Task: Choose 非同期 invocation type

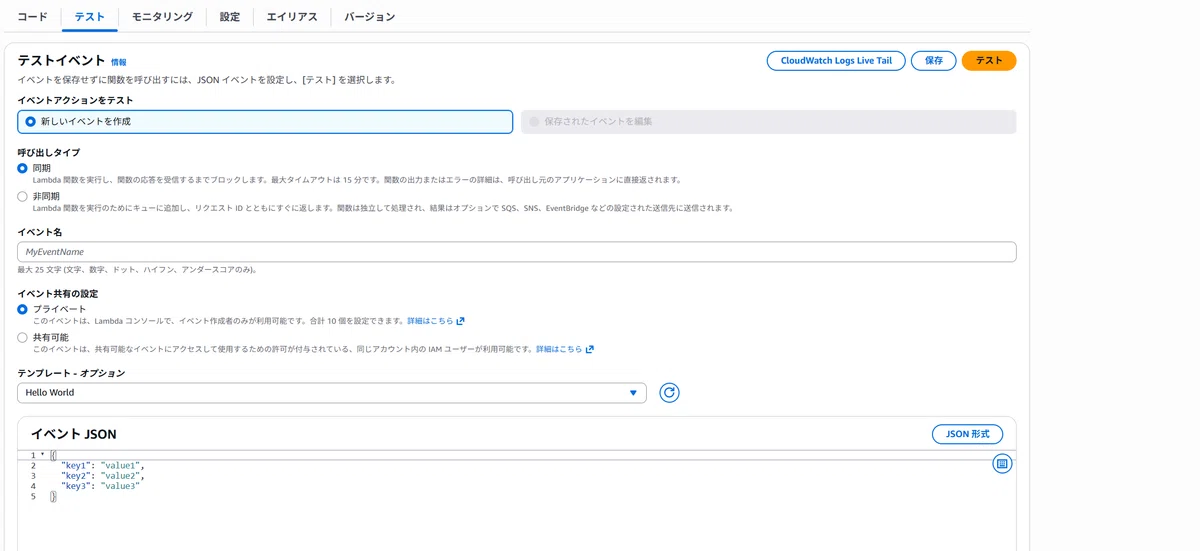Action: [23, 197]
